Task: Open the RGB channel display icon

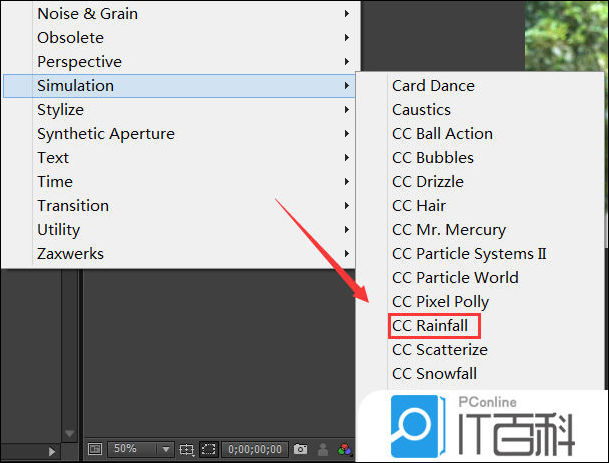Action: coord(345,449)
